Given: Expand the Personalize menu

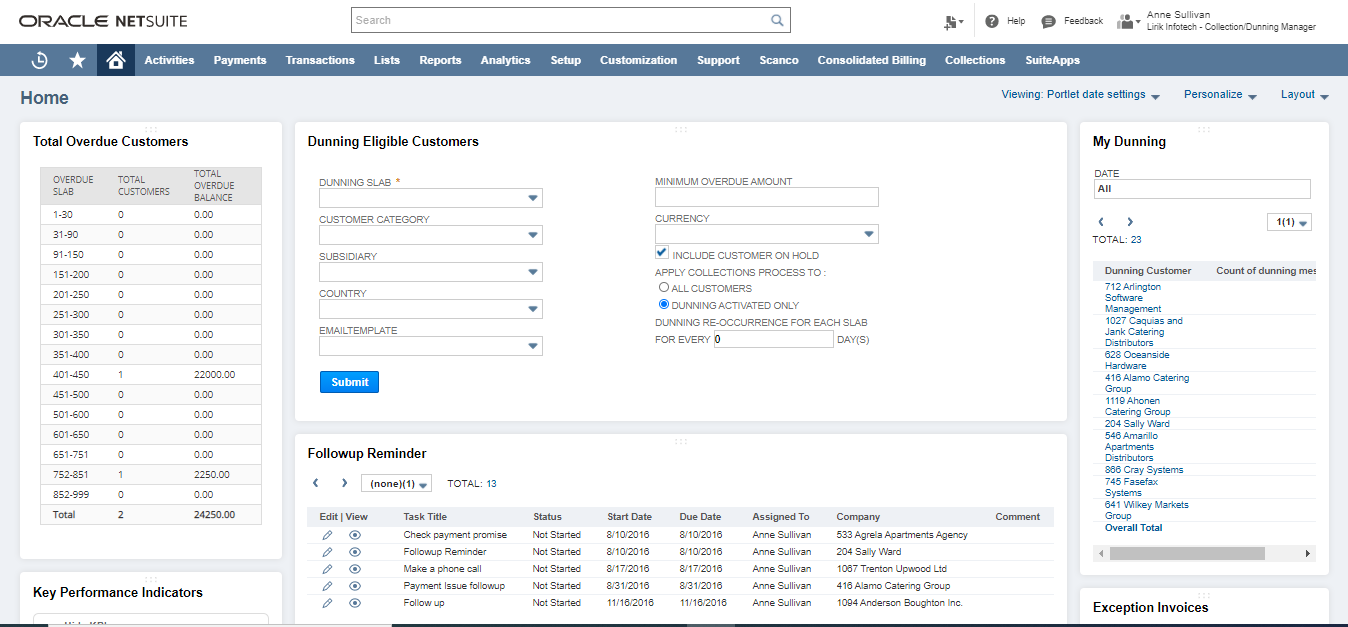Looking at the screenshot, I should pos(1221,95).
